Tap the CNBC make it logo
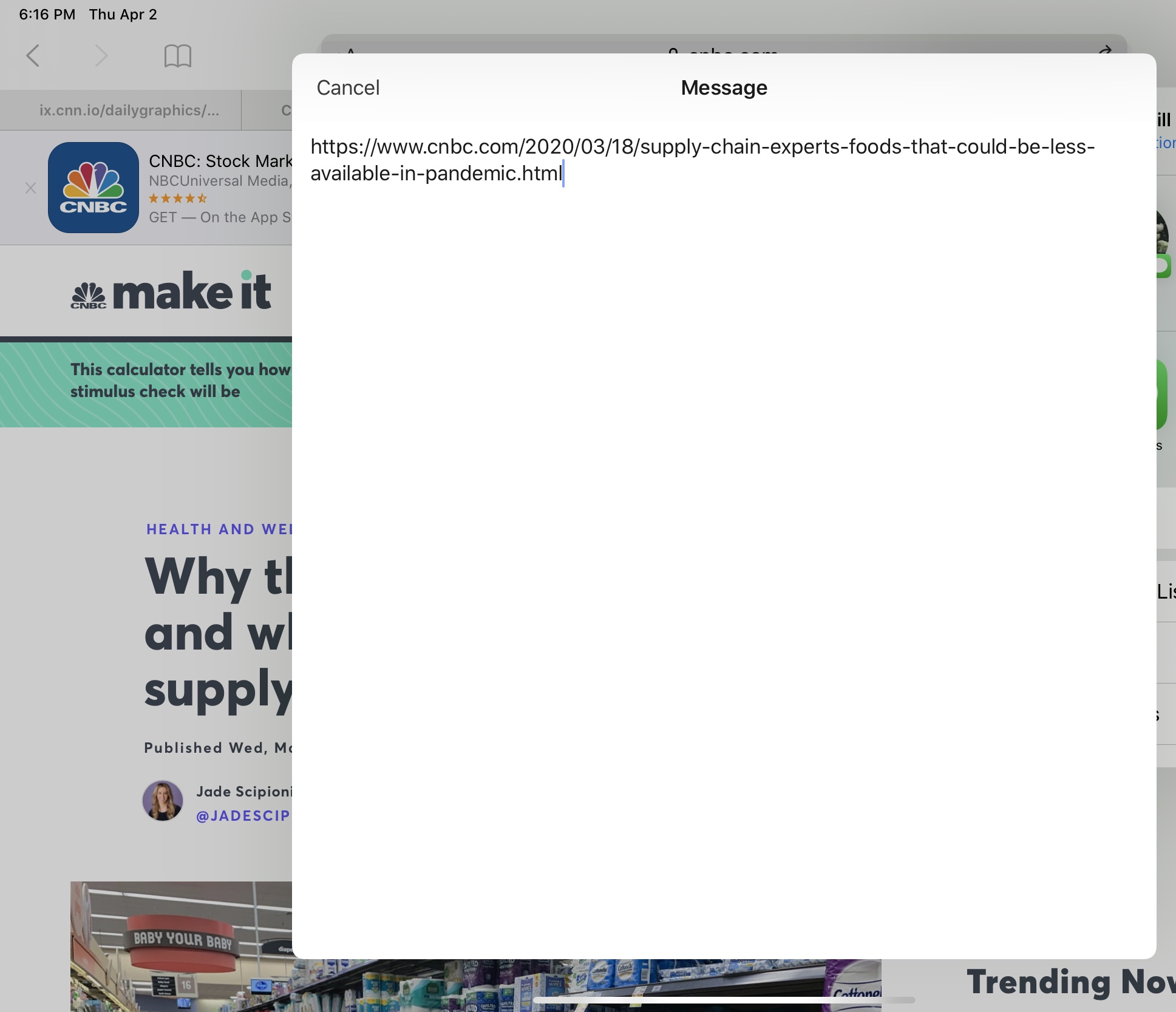The image size is (1176, 1012). 171,291
